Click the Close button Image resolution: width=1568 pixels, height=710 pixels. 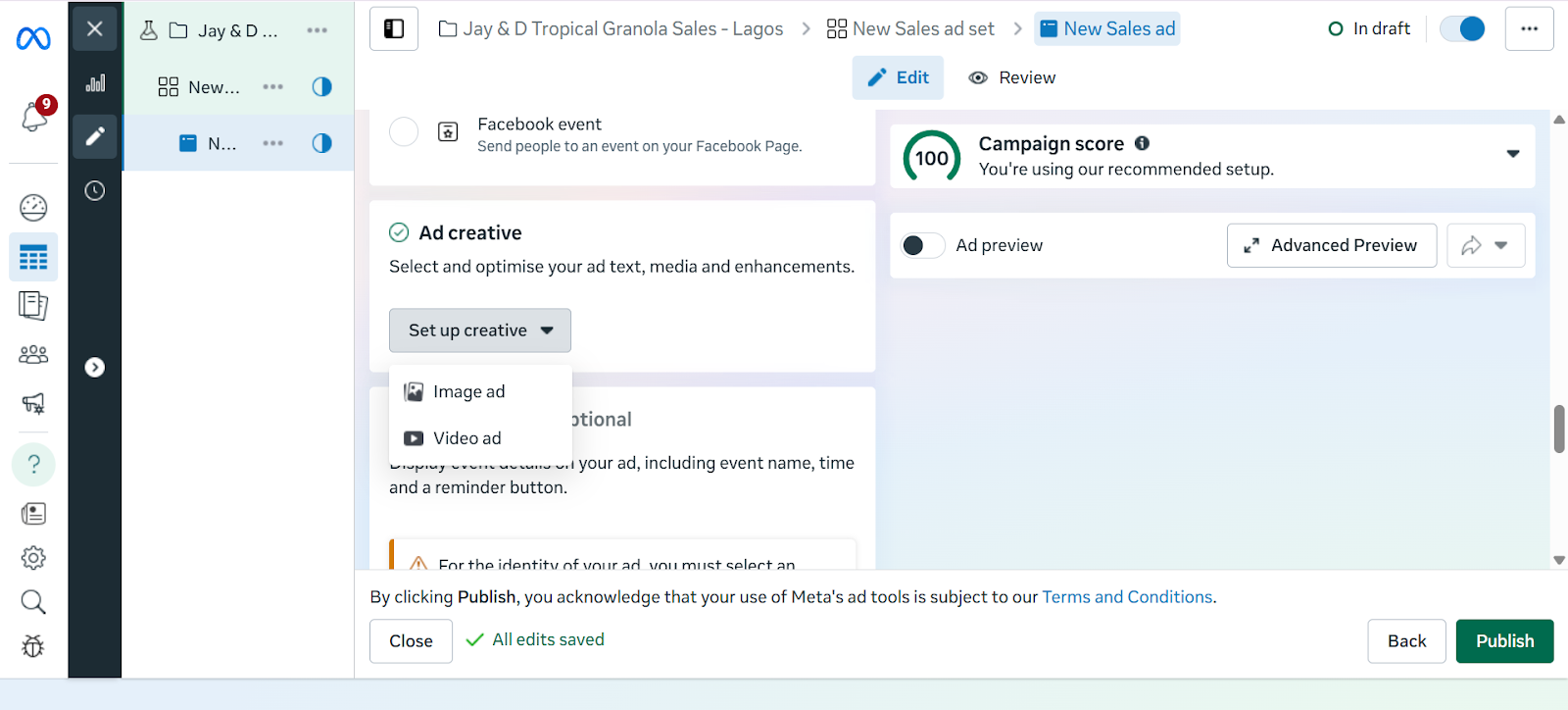coord(411,641)
